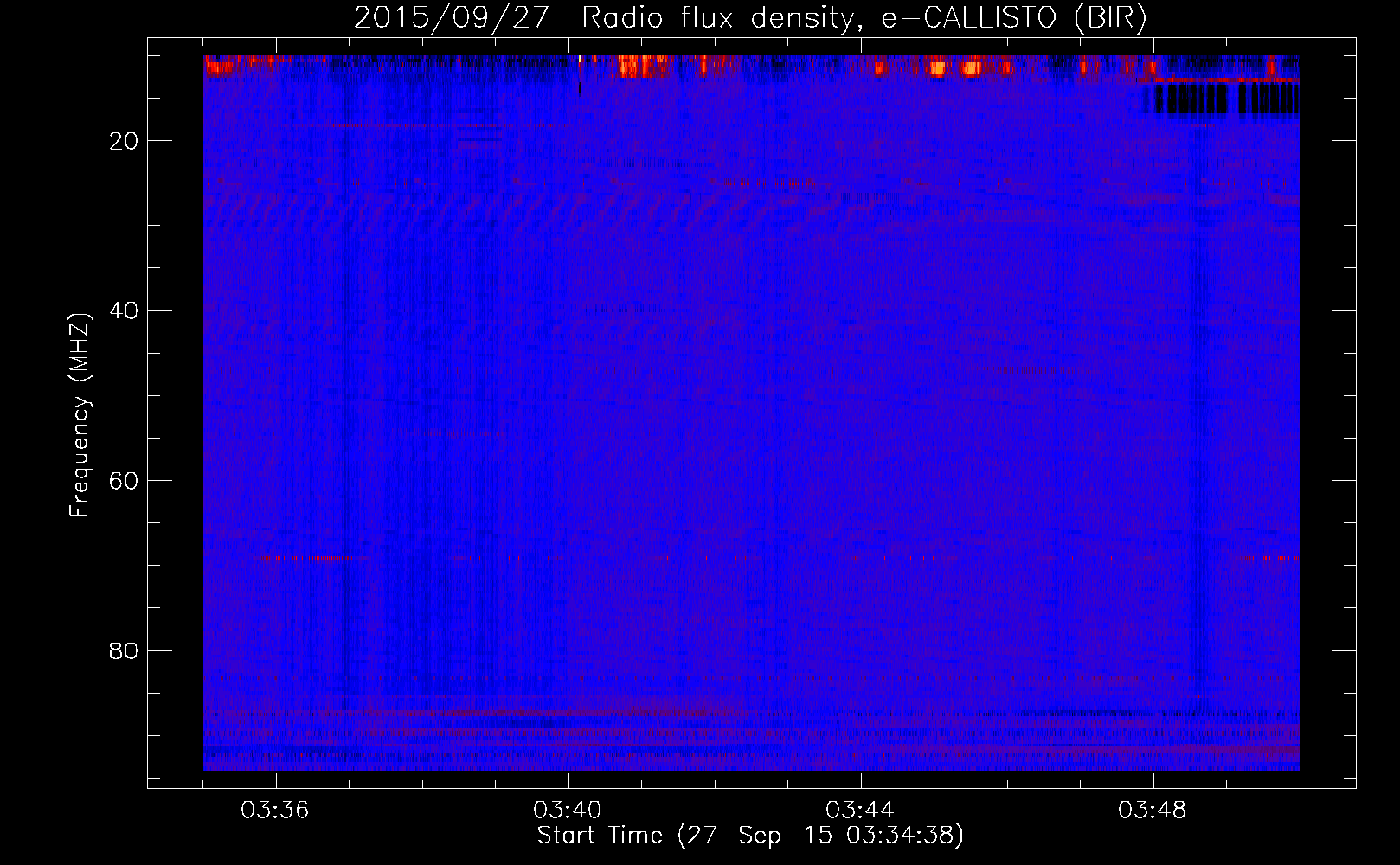The image size is (1400, 865).
Task: Click the "40" frequency tick label
Action: tap(125, 311)
